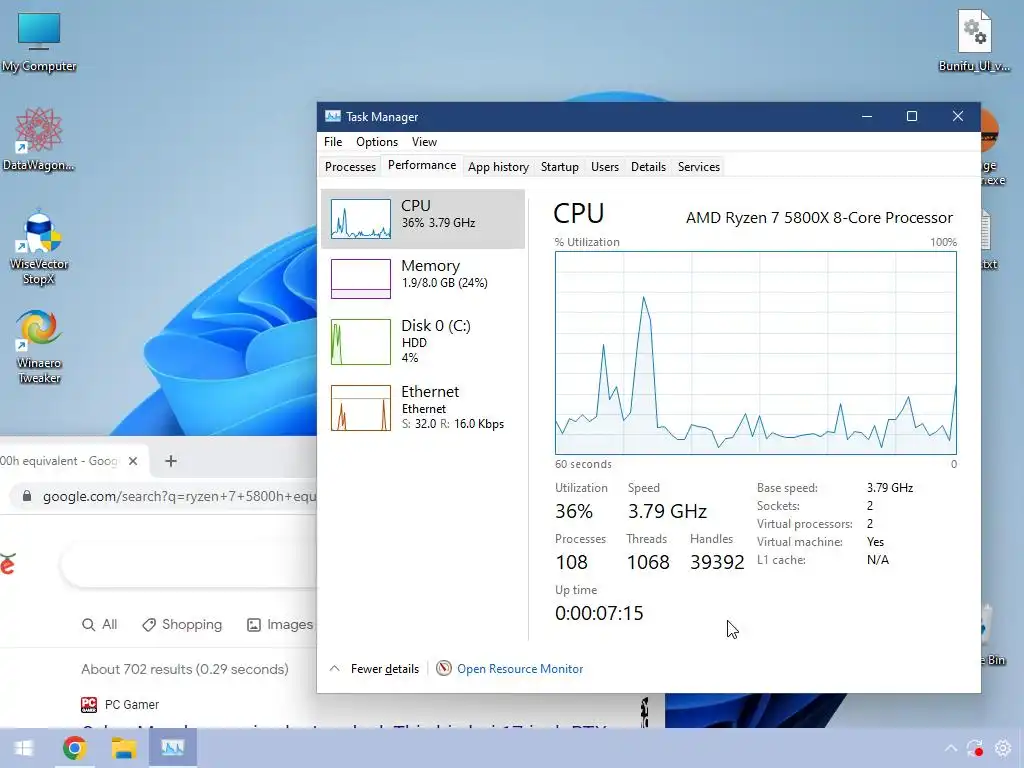The height and width of the screenshot is (768, 1024).
Task: Maximize the Task Manager window
Action: [912, 116]
